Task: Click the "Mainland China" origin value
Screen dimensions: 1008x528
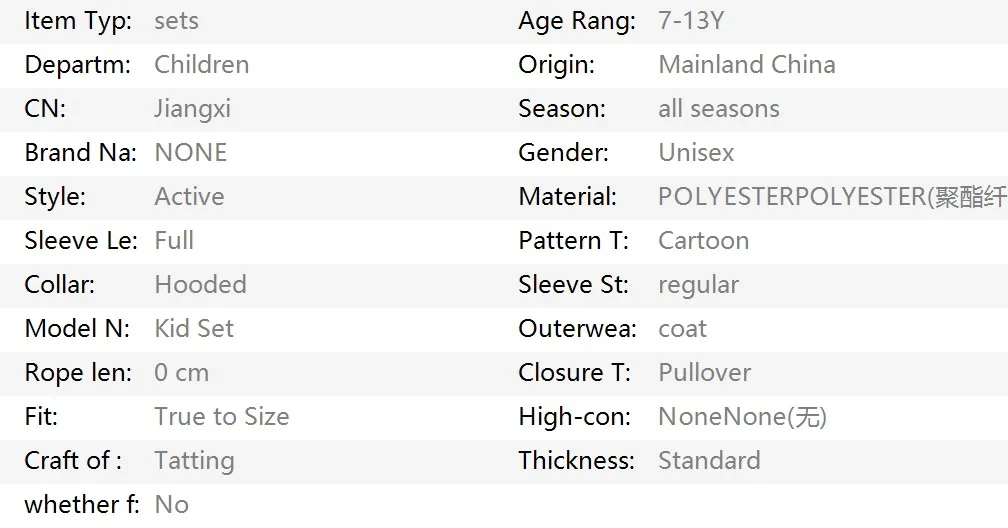Action: (x=746, y=65)
